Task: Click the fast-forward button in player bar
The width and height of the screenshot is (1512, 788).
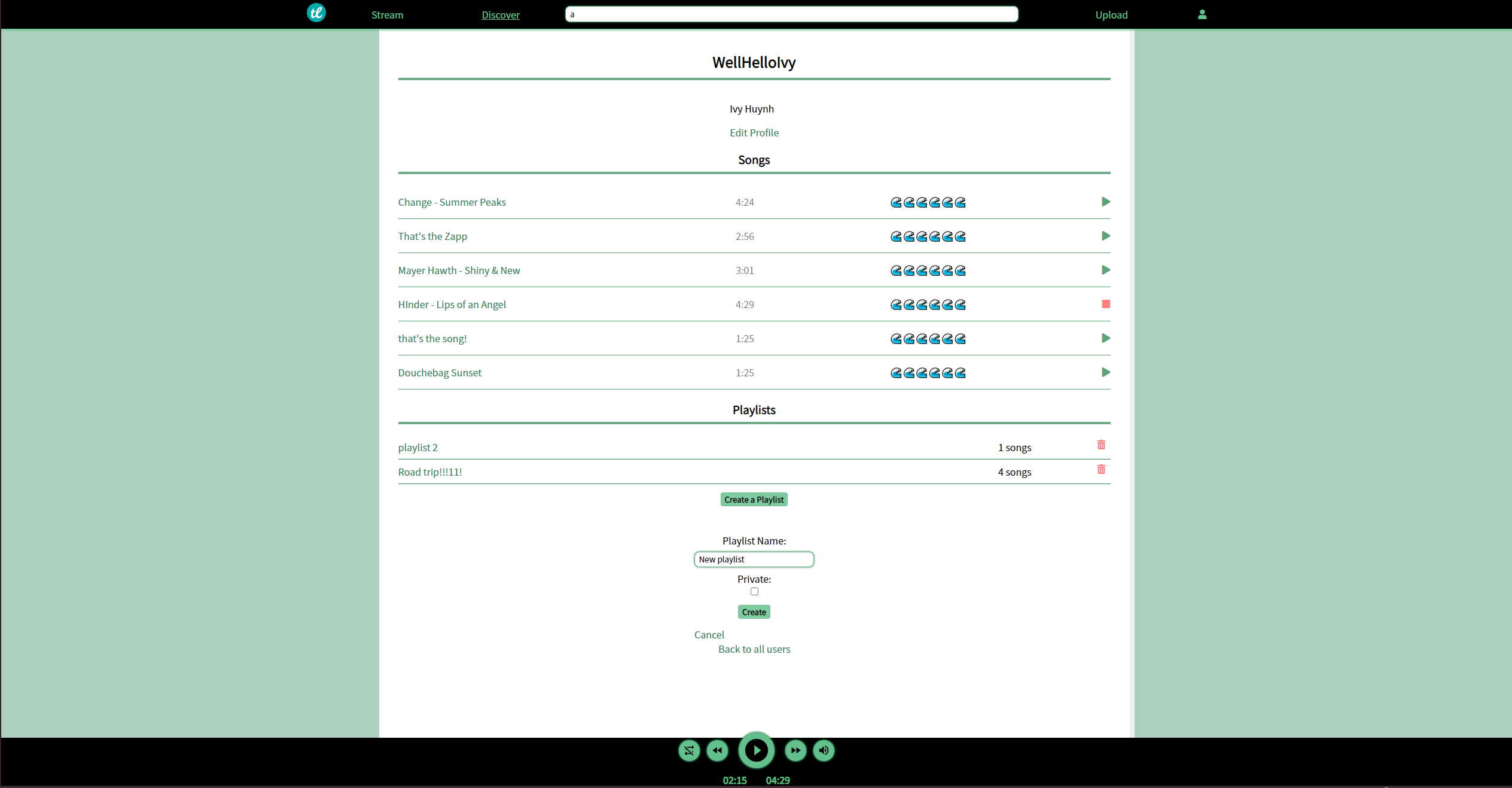Action: coord(795,750)
